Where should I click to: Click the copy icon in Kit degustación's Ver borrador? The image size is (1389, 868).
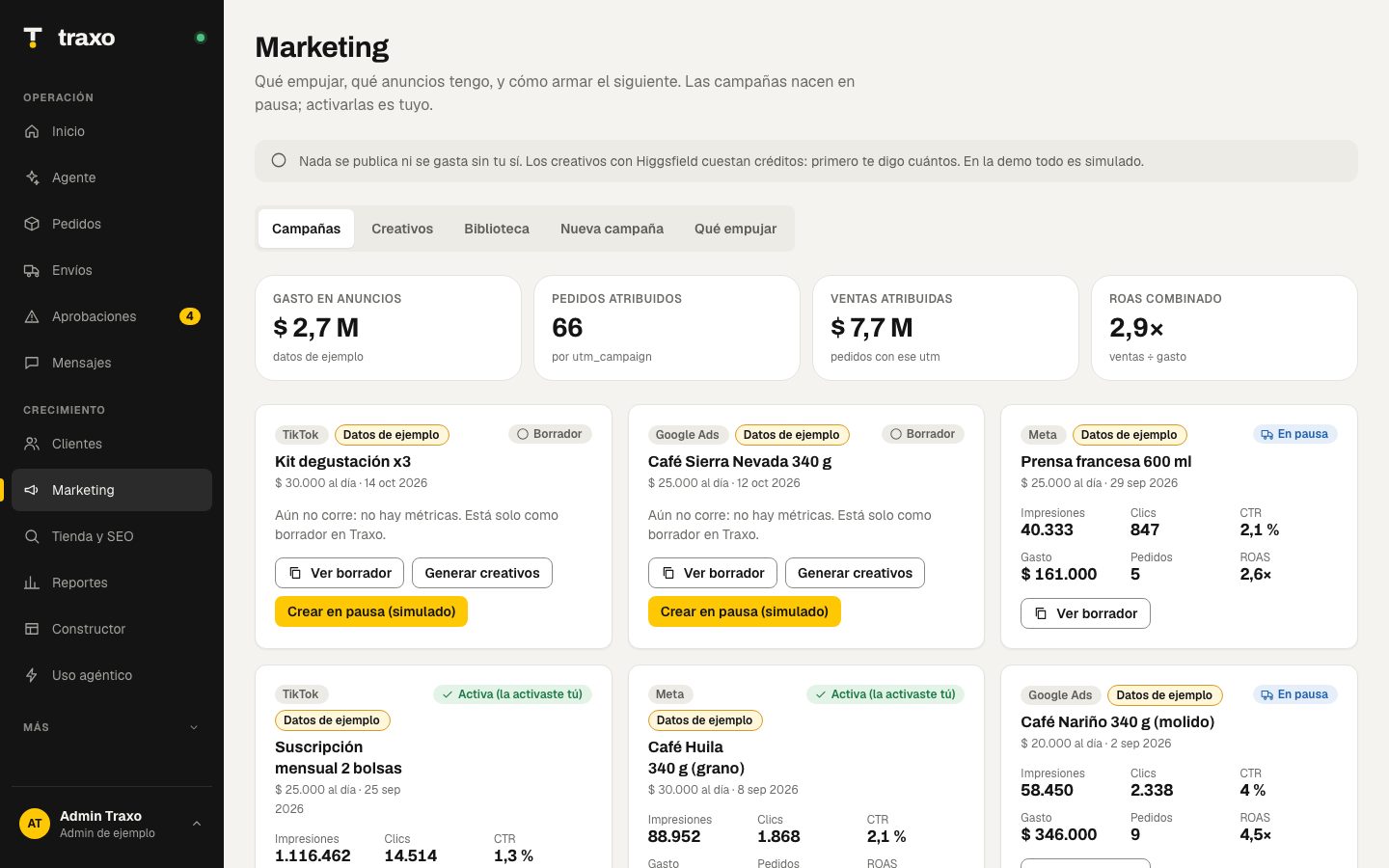pyautogui.click(x=295, y=573)
